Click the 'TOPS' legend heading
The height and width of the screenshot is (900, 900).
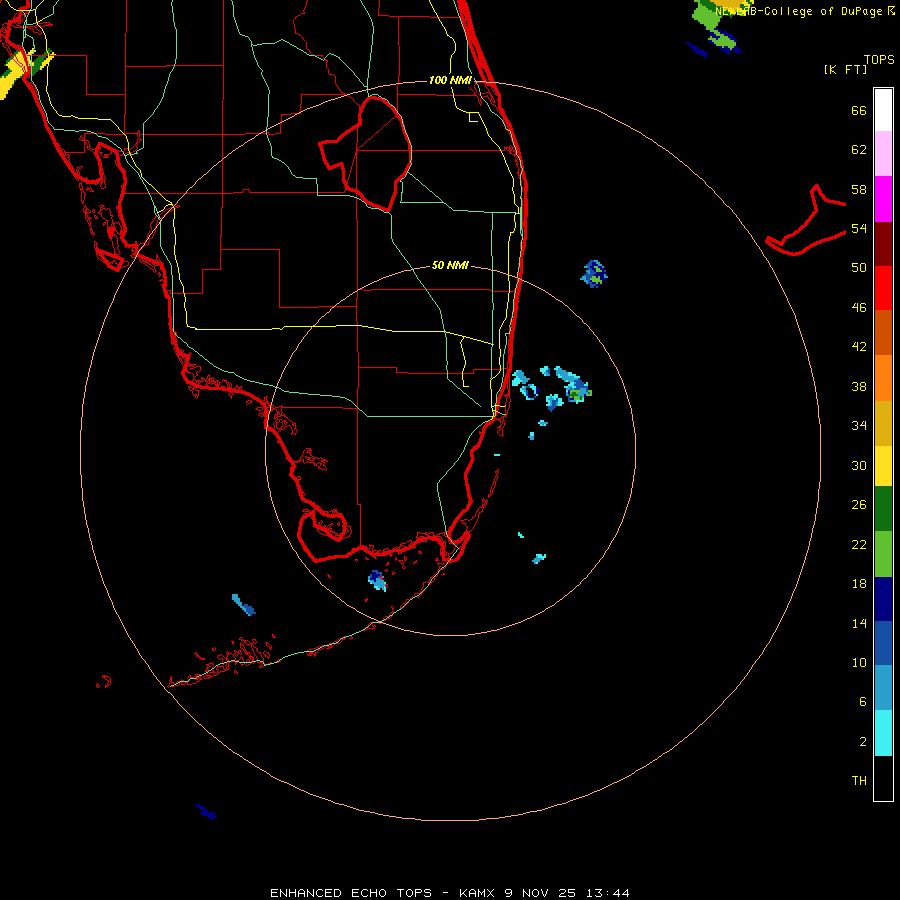coord(879,59)
